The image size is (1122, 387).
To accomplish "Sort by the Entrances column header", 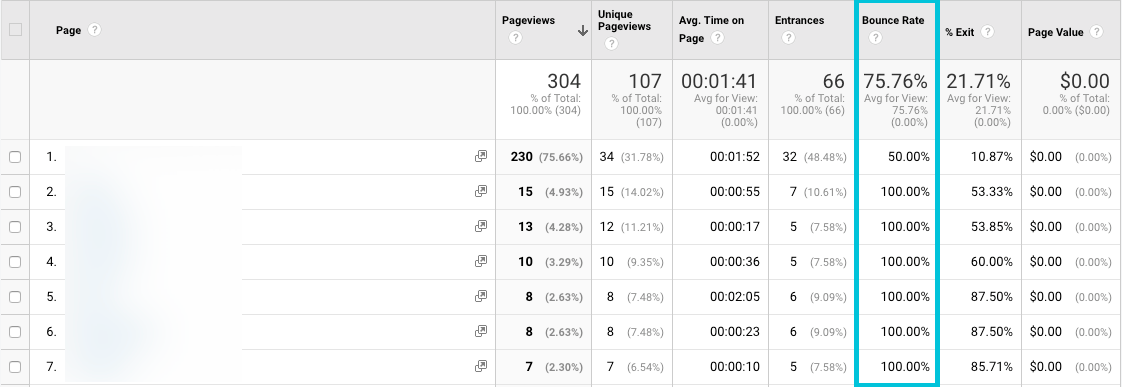I will click(x=800, y=20).
